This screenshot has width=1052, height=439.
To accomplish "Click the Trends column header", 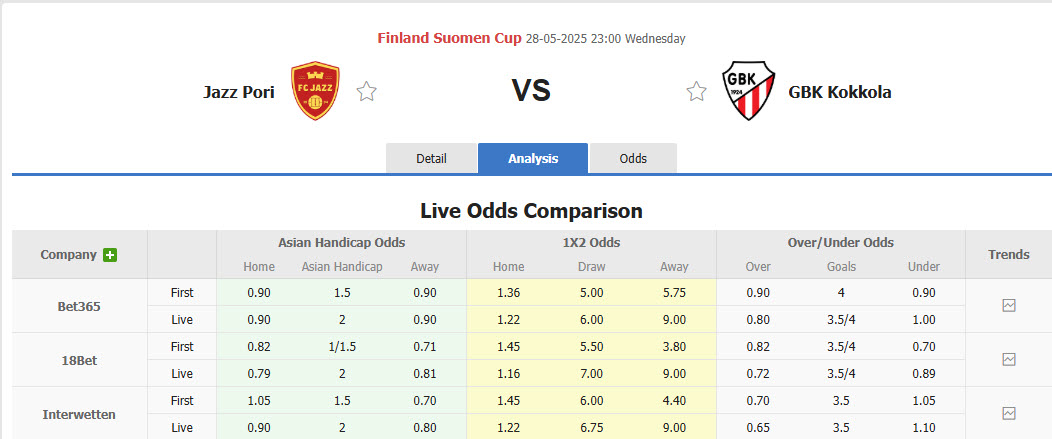I will pos(1008,255).
